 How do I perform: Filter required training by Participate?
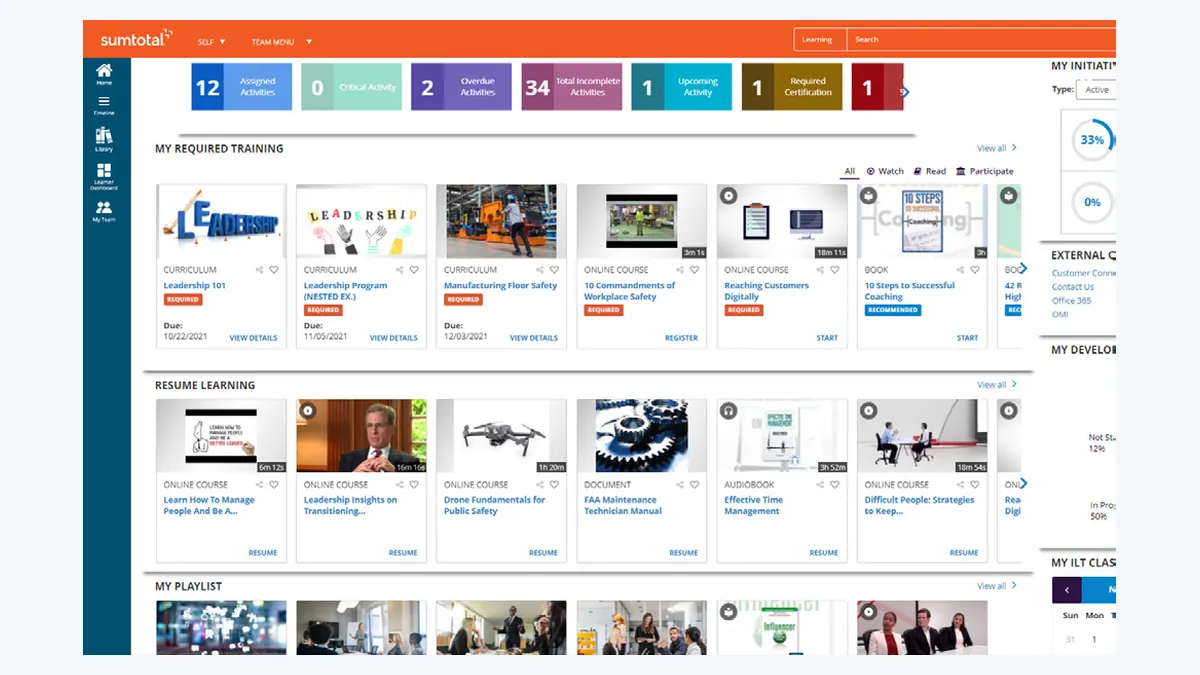pos(985,171)
